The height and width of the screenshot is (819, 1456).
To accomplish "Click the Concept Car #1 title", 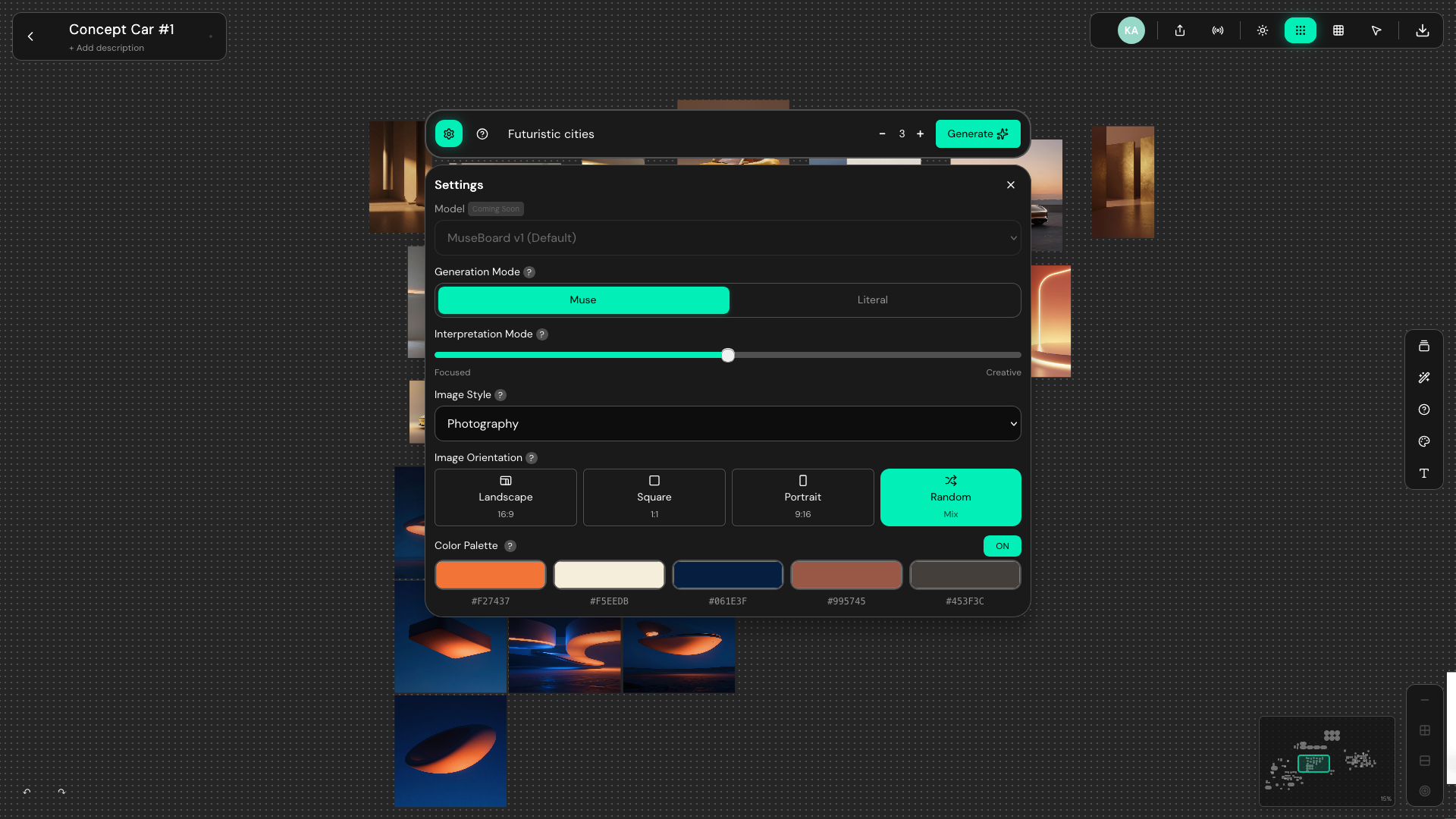I will click(x=121, y=30).
